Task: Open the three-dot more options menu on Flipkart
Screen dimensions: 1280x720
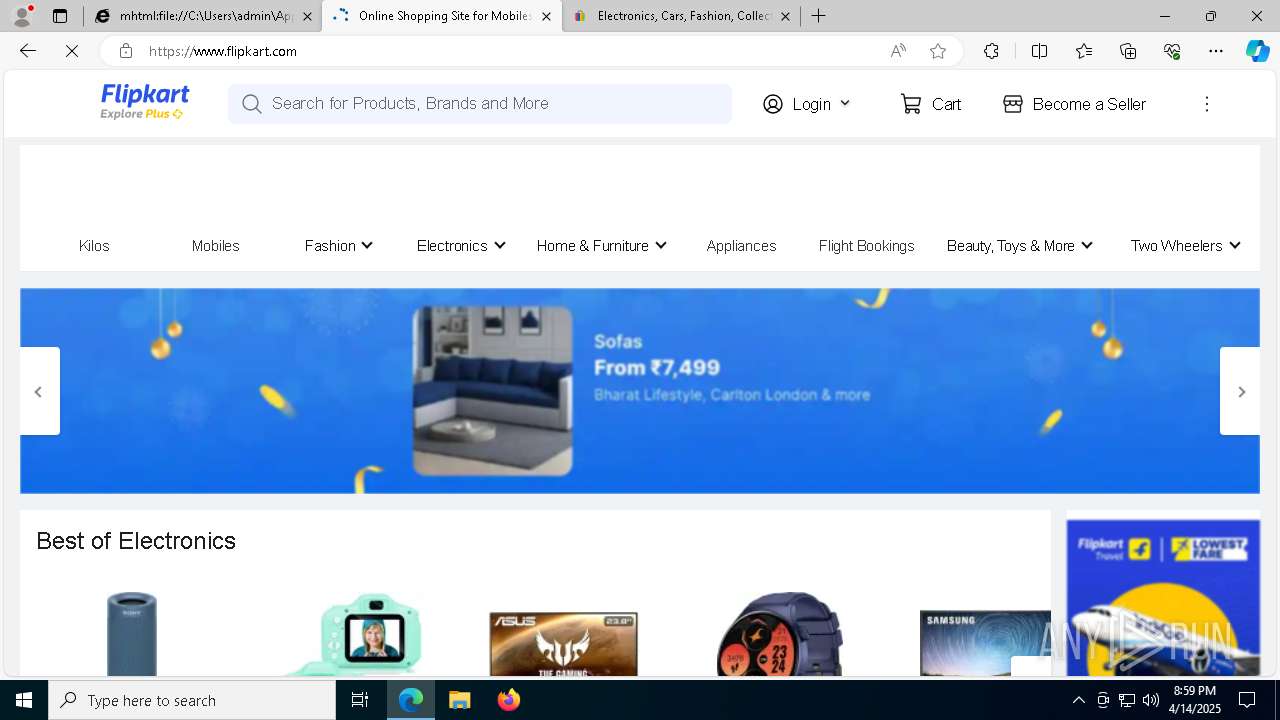Action: tap(1207, 104)
